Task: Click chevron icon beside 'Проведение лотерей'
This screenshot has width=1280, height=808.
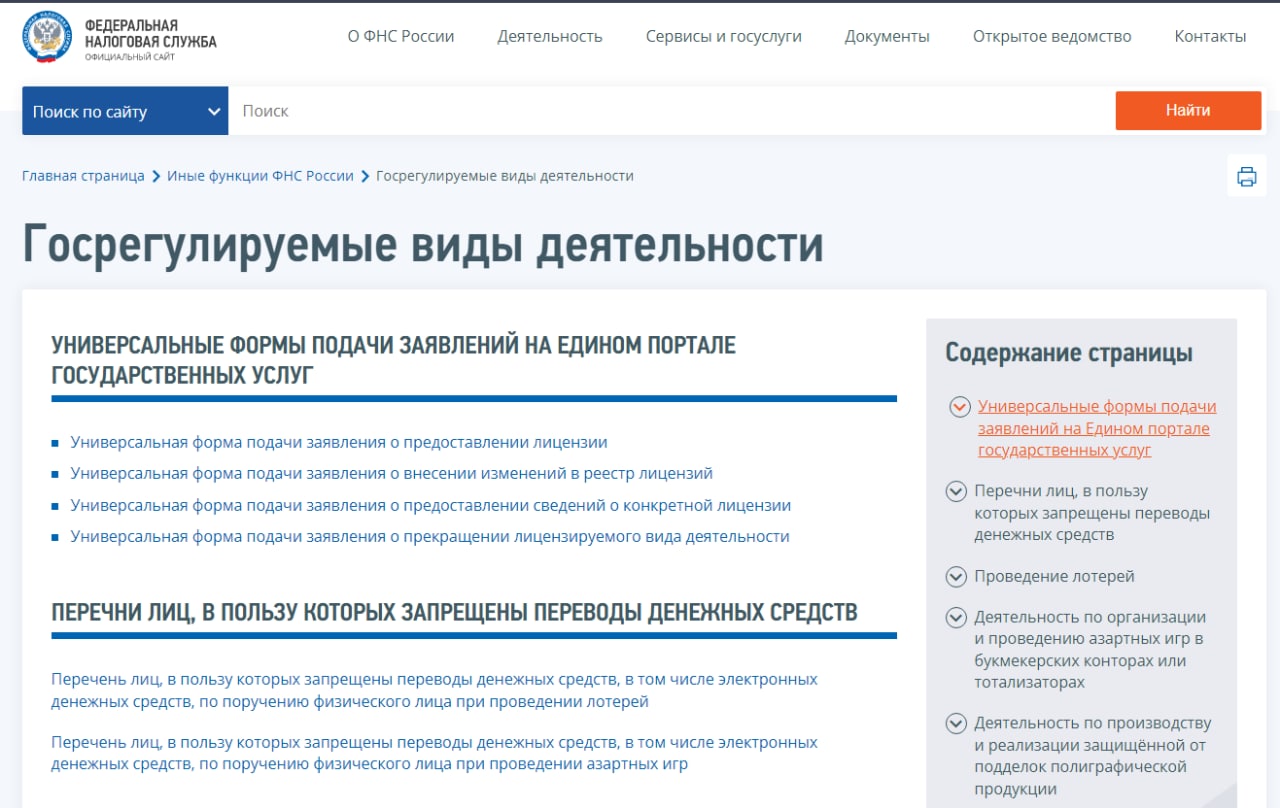Action: pos(956,577)
